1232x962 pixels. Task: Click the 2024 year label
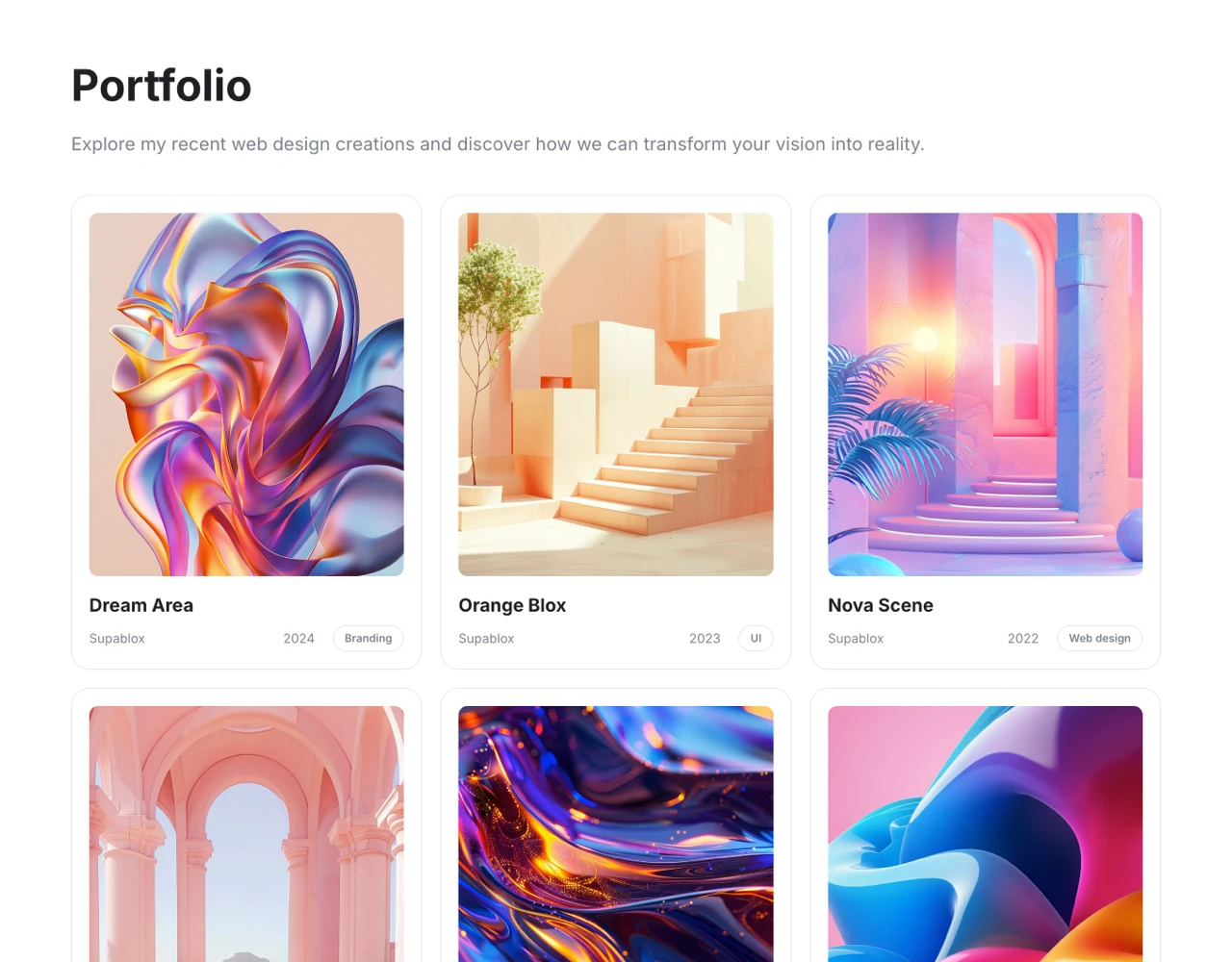(x=298, y=639)
